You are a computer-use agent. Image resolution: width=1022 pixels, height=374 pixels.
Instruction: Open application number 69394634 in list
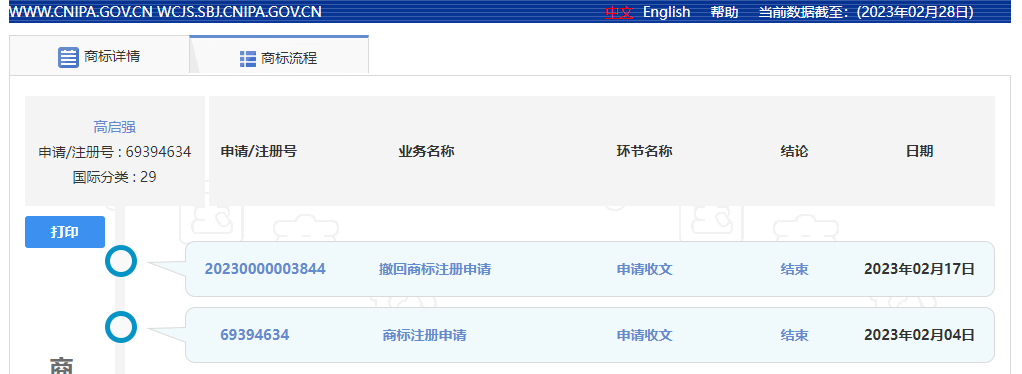[x=254, y=335]
